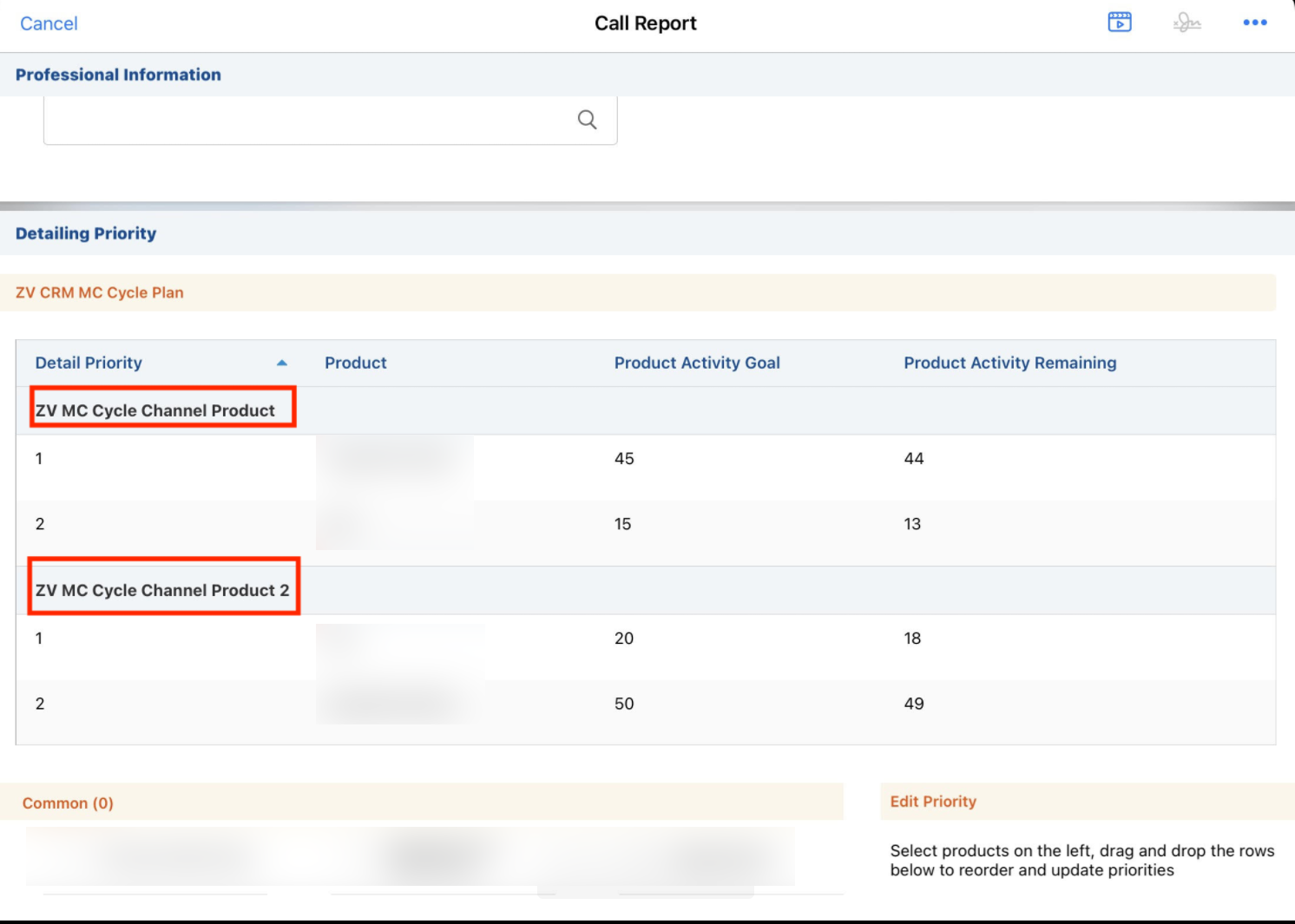
Task: Select priority 1 row with goal 45
Action: pos(623,458)
